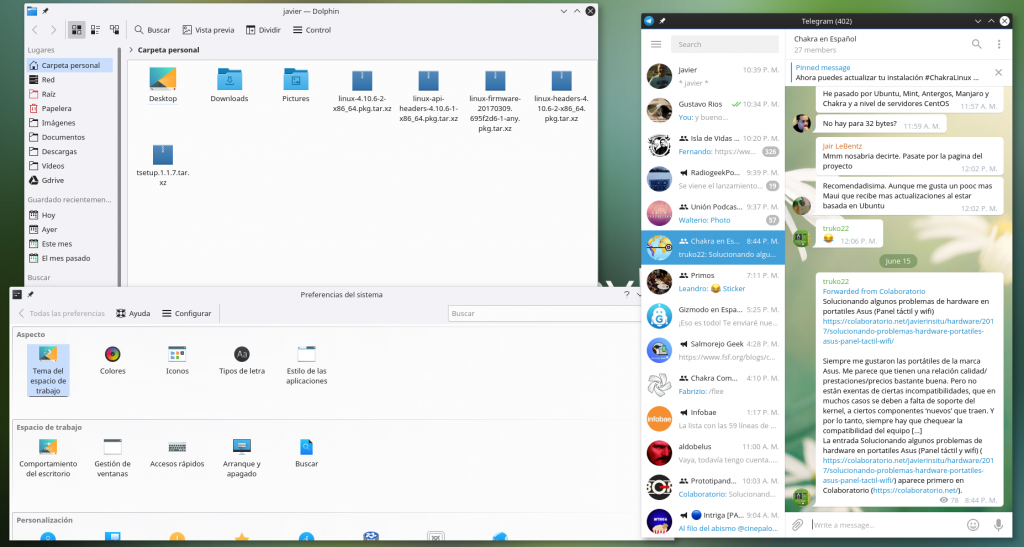Image resolution: width=1024 pixels, height=547 pixels.
Task: Select the Pictures folder icon
Action: point(296,84)
